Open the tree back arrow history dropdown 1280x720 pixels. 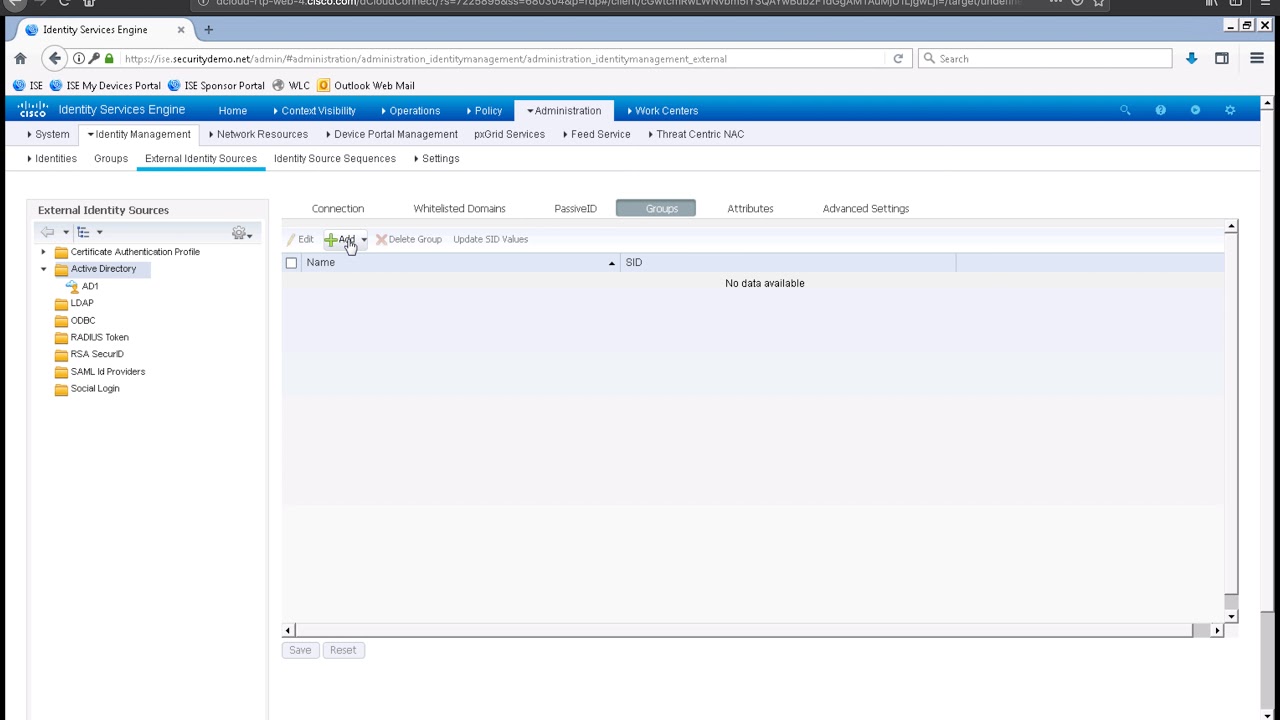point(65,232)
